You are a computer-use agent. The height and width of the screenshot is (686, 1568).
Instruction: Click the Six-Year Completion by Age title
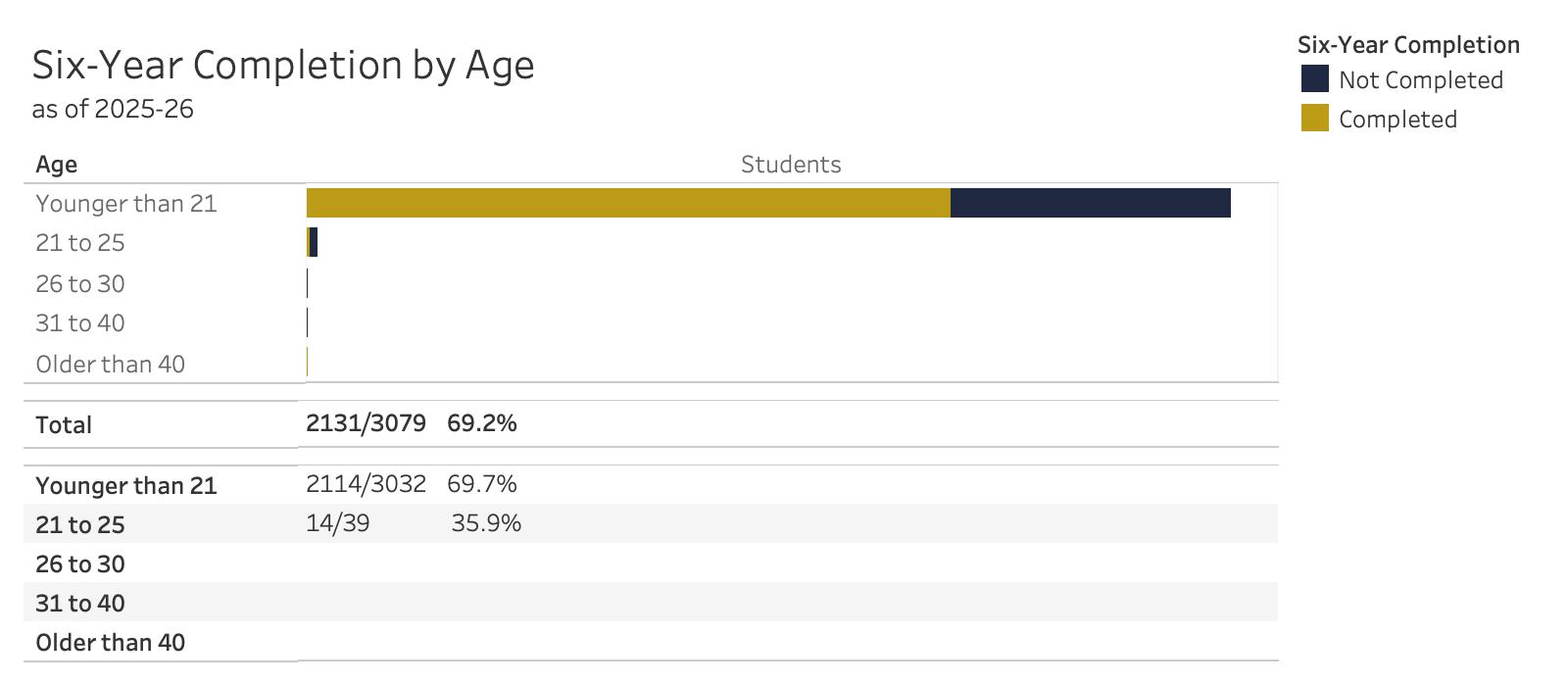[283, 65]
